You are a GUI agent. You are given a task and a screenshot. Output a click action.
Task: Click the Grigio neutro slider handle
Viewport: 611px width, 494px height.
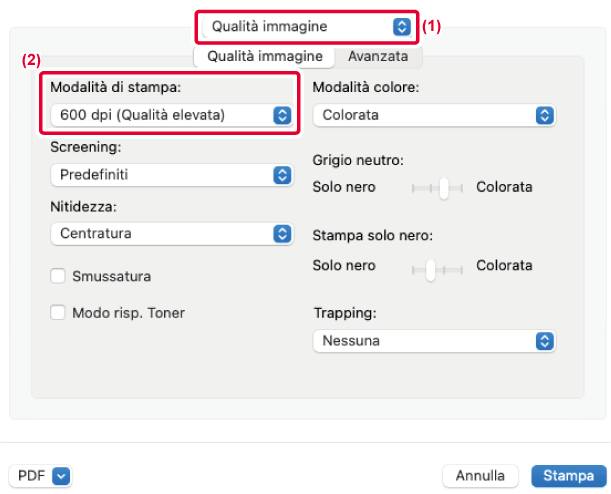coord(444,189)
